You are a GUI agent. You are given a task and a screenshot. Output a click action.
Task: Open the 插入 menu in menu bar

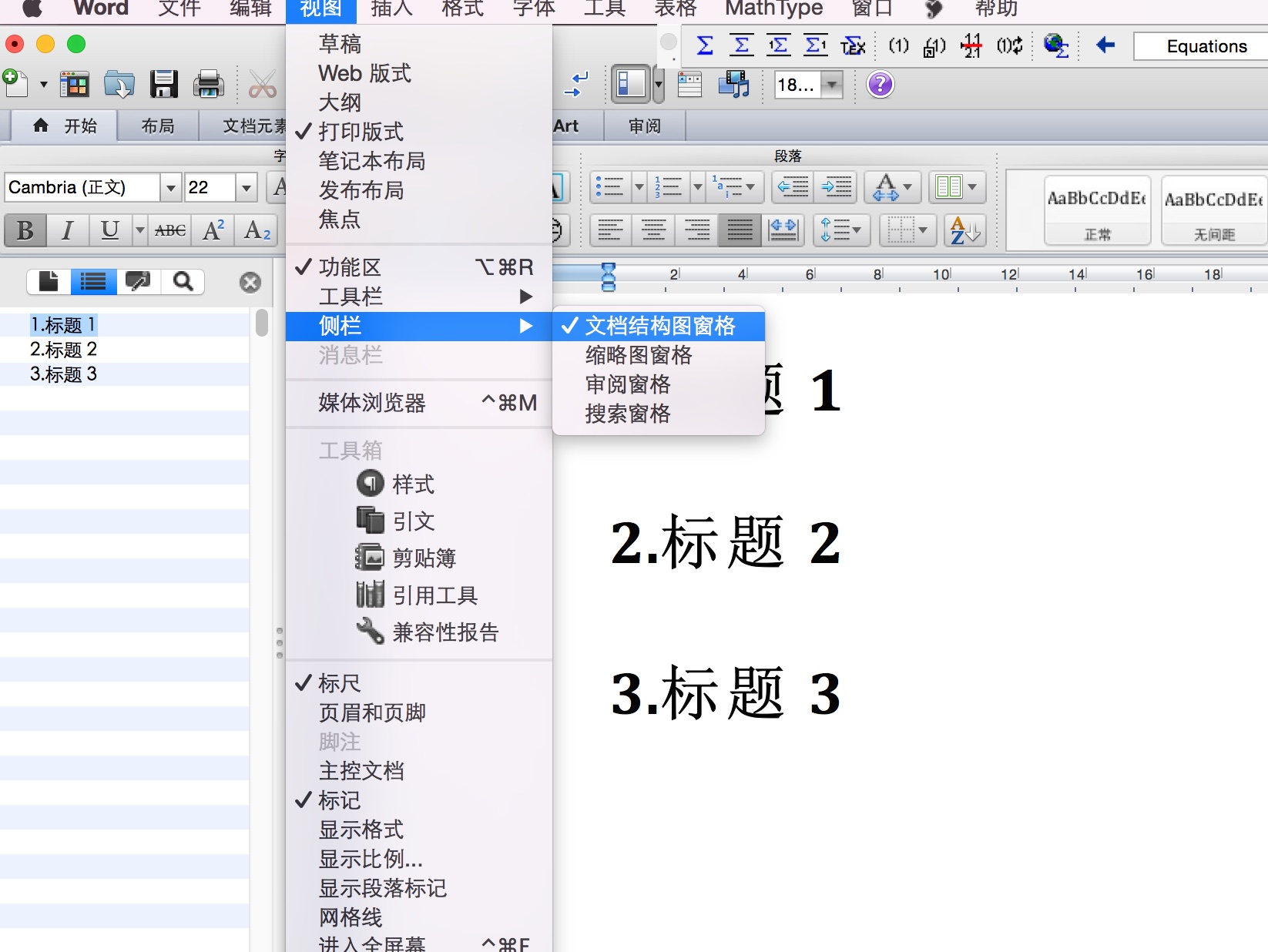pyautogui.click(x=391, y=9)
